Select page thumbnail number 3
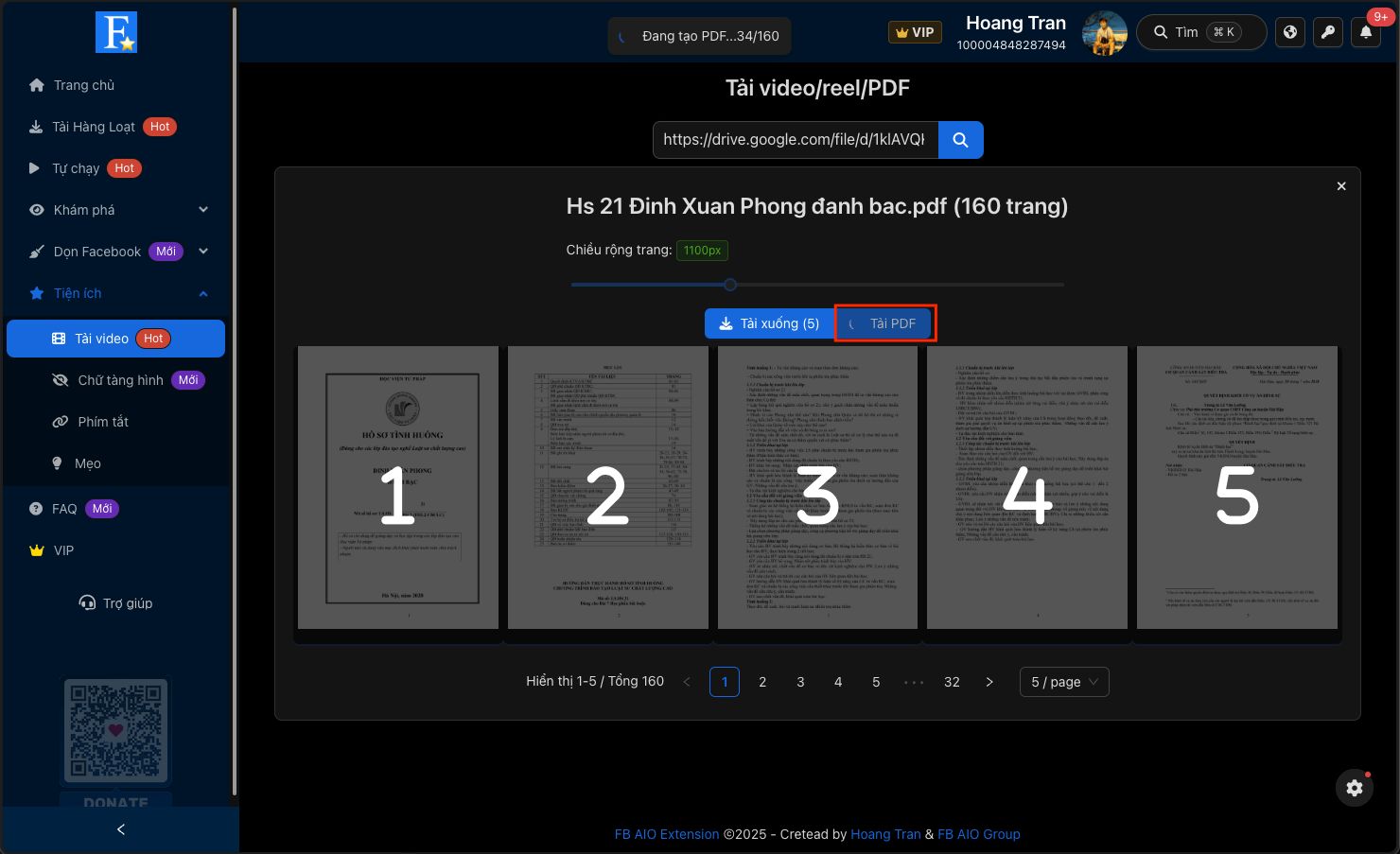 coord(817,487)
